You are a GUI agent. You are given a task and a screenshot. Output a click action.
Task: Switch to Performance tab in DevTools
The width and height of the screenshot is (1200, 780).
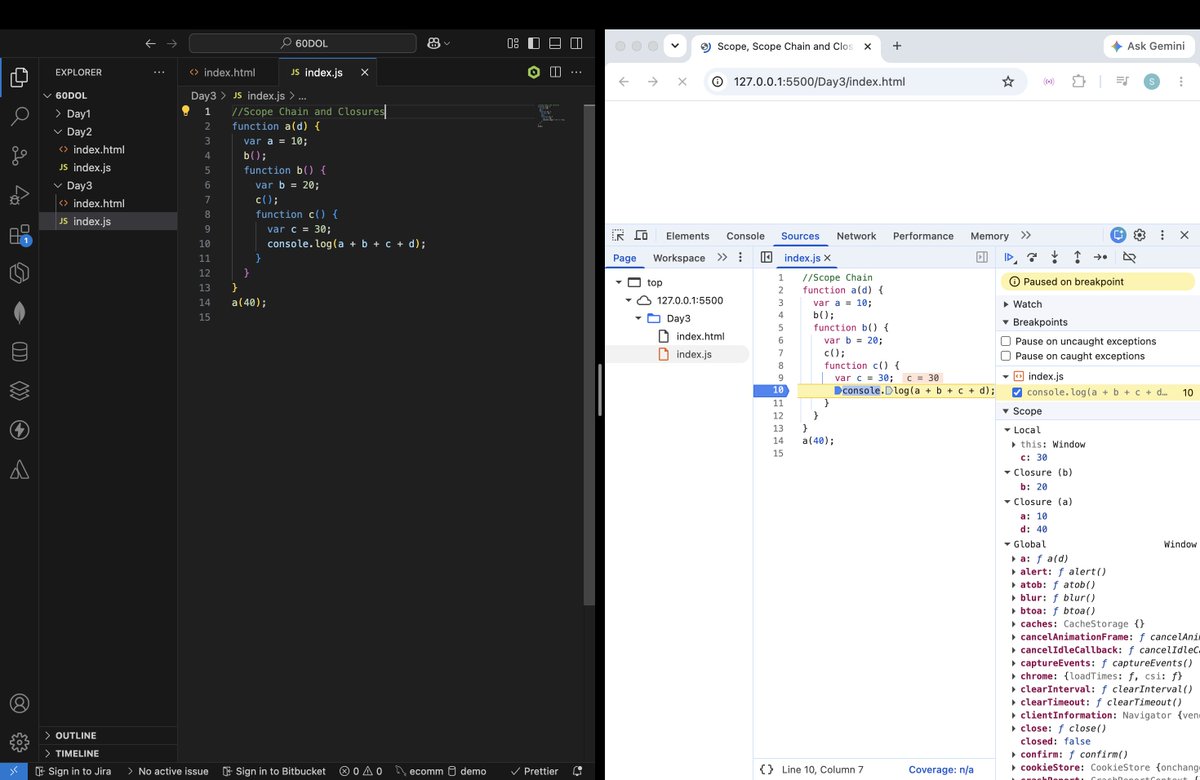click(x=923, y=236)
